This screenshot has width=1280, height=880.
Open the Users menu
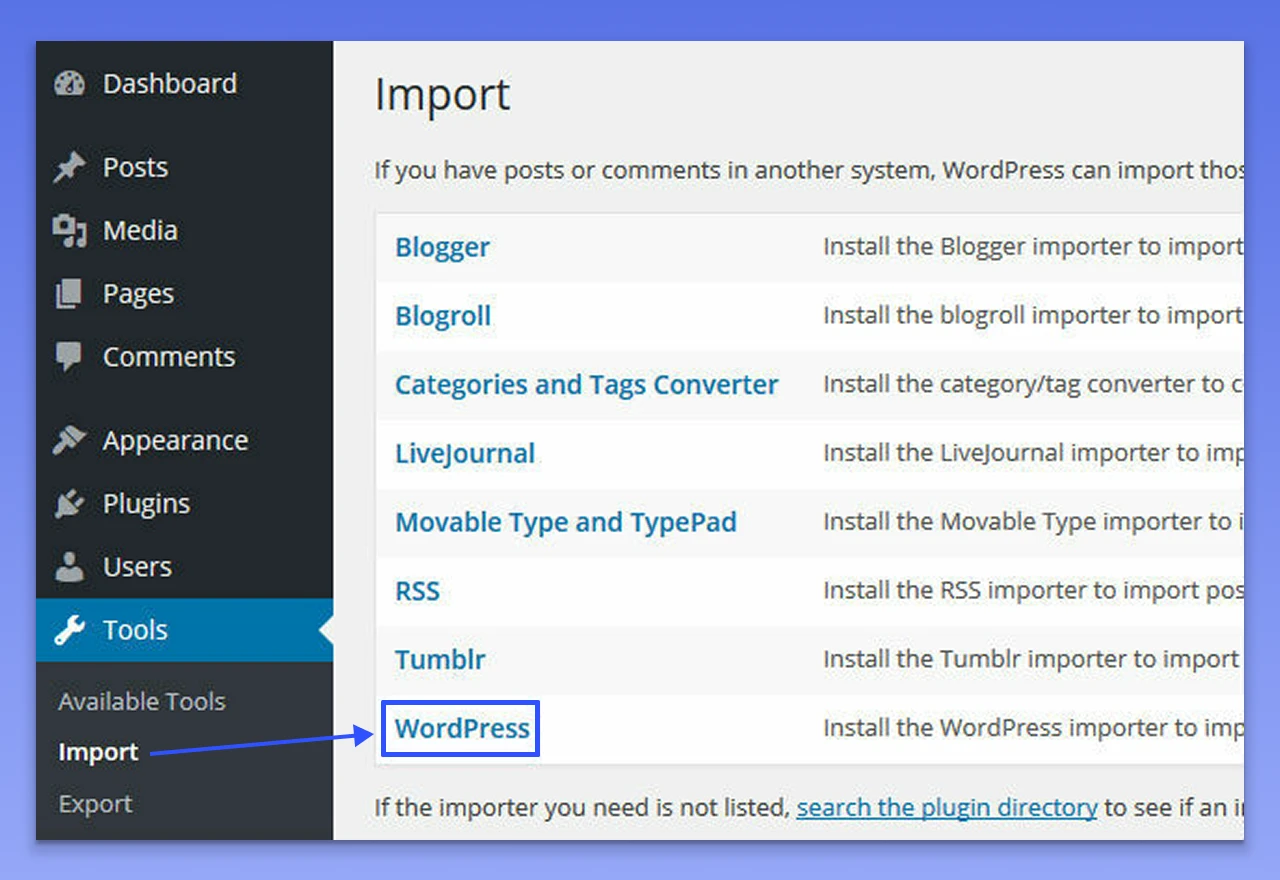pos(137,567)
